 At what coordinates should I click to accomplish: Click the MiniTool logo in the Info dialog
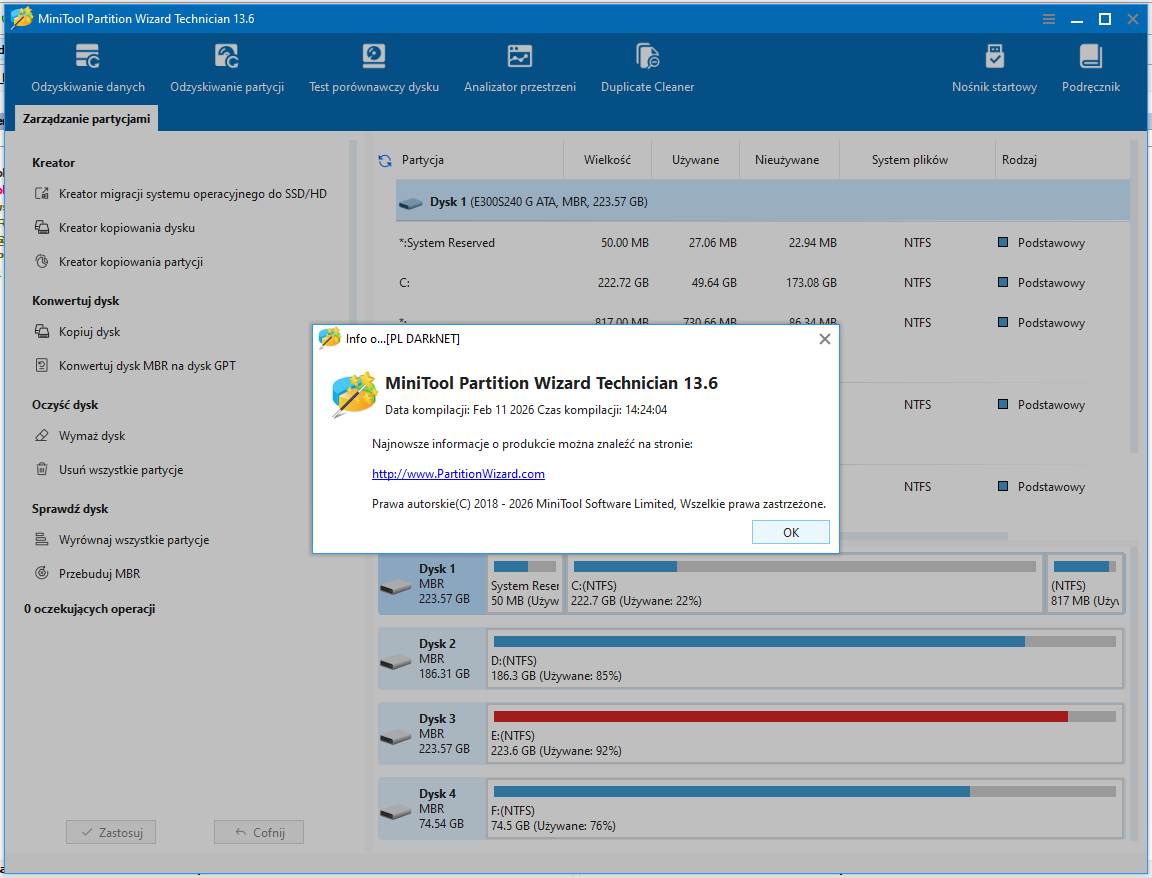point(354,395)
